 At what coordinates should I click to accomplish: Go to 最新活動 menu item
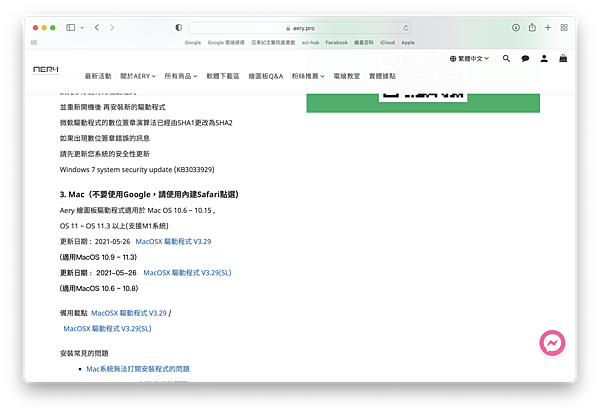click(98, 76)
